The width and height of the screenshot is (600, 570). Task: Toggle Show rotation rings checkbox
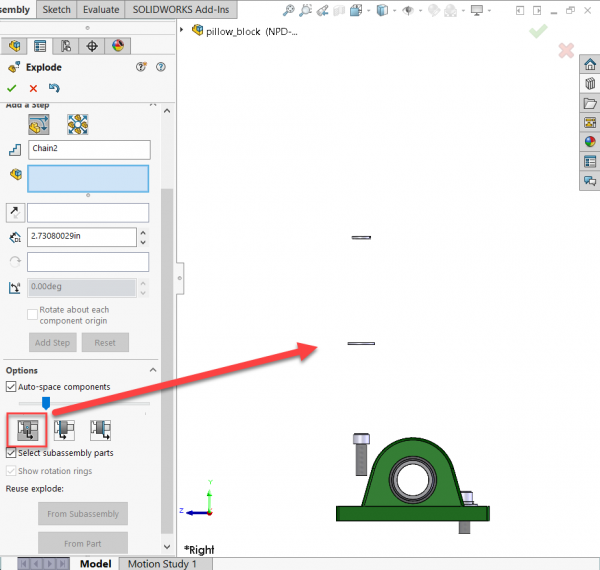coord(11,471)
